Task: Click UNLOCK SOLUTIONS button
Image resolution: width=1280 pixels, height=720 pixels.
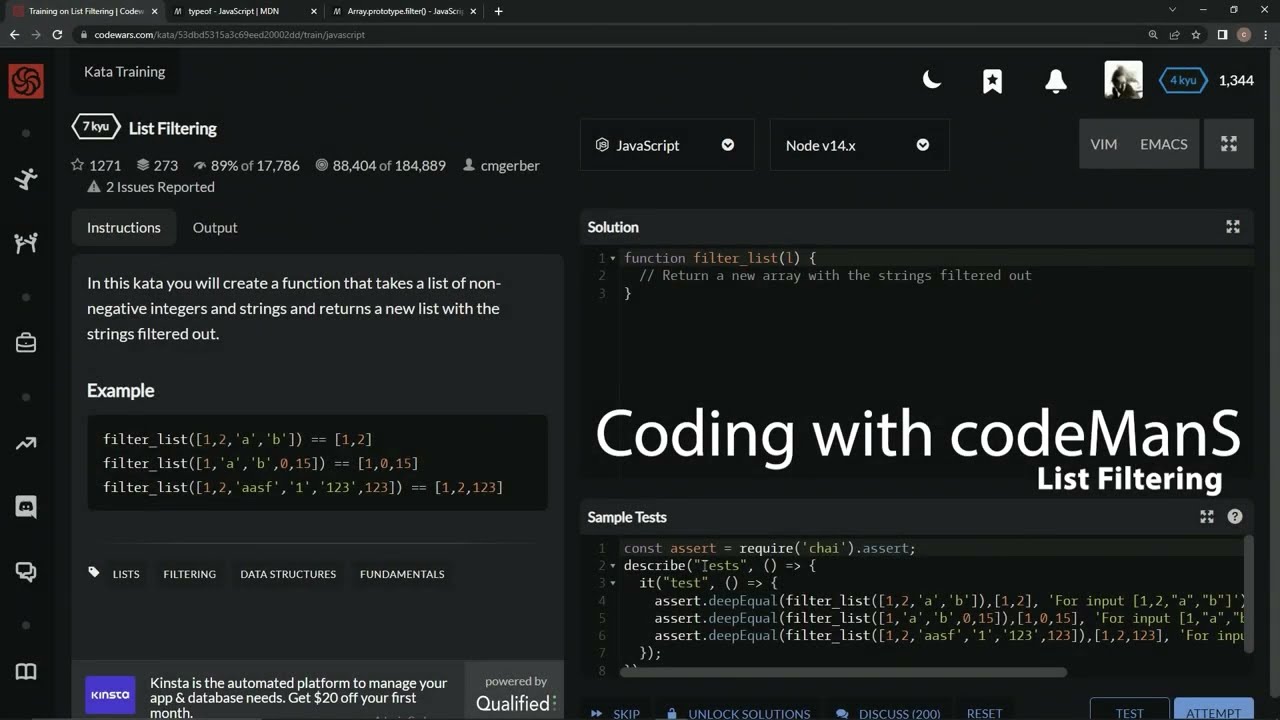Action: [738, 713]
